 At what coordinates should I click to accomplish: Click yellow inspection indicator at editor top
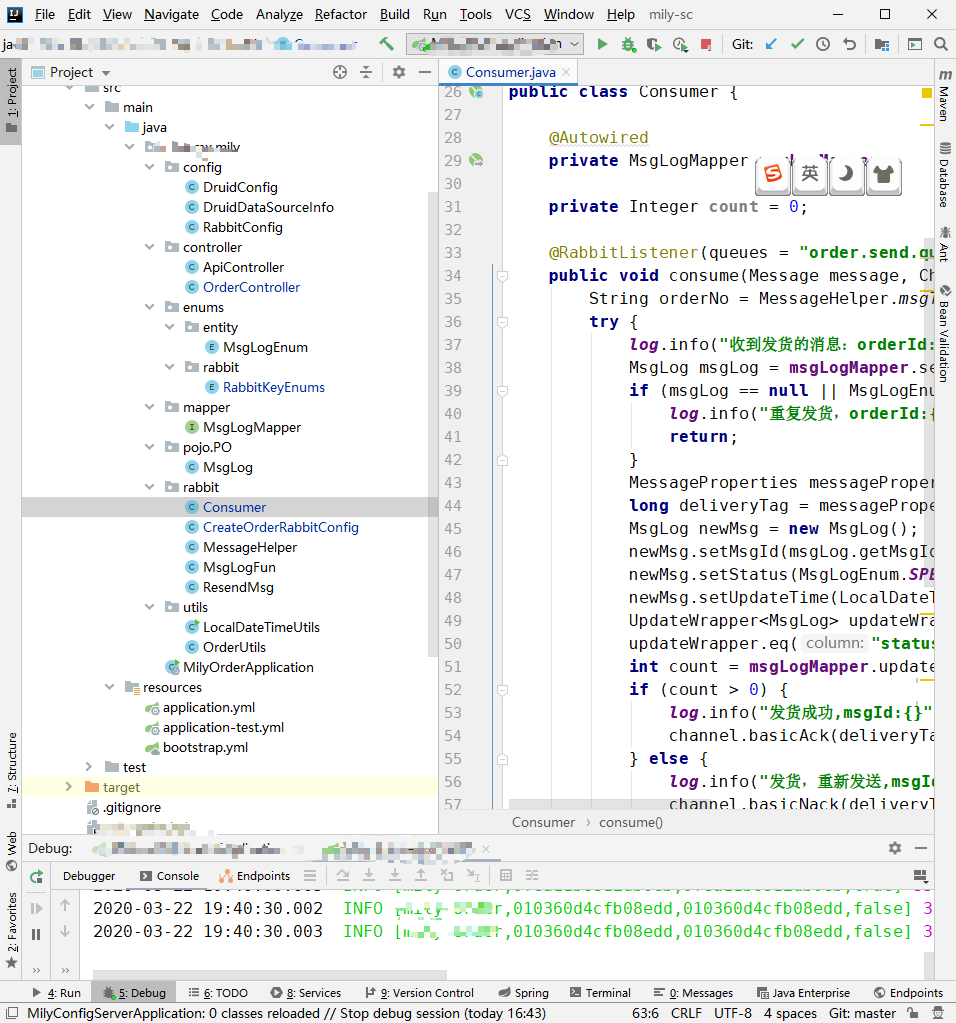click(927, 93)
